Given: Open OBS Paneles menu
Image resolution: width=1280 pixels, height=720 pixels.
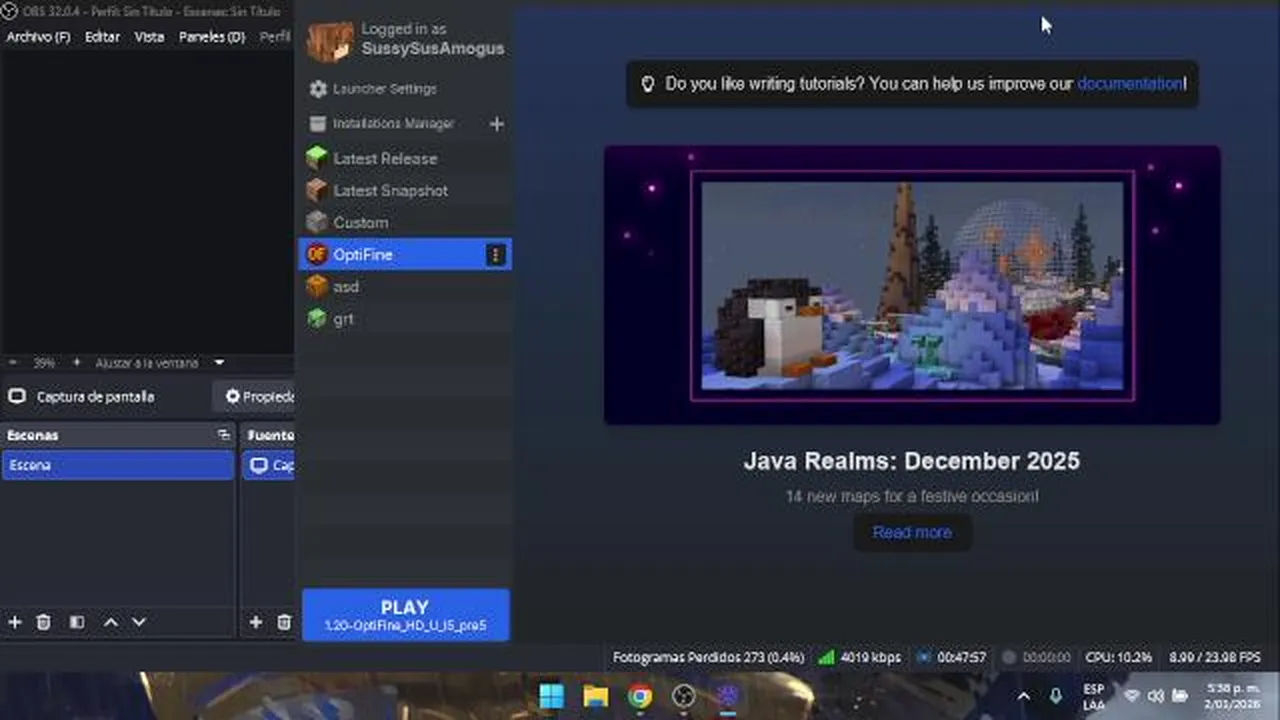Looking at the screenshot, I should coord(212,37).
